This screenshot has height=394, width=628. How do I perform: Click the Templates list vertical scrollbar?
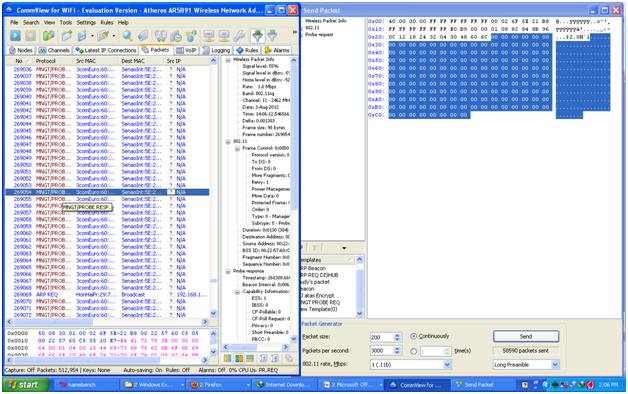pos(359,286)
